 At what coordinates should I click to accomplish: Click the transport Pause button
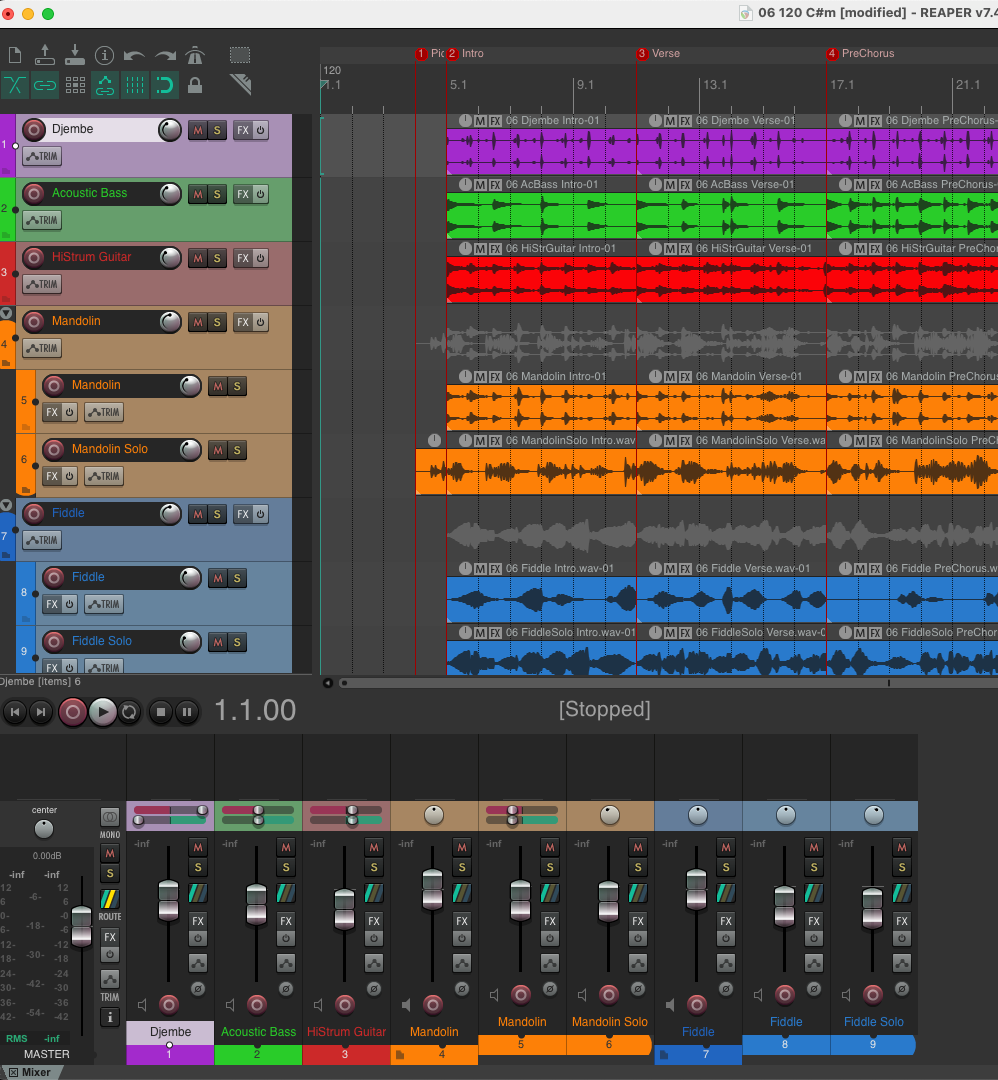pyautogui.click(x=187, y=712)
